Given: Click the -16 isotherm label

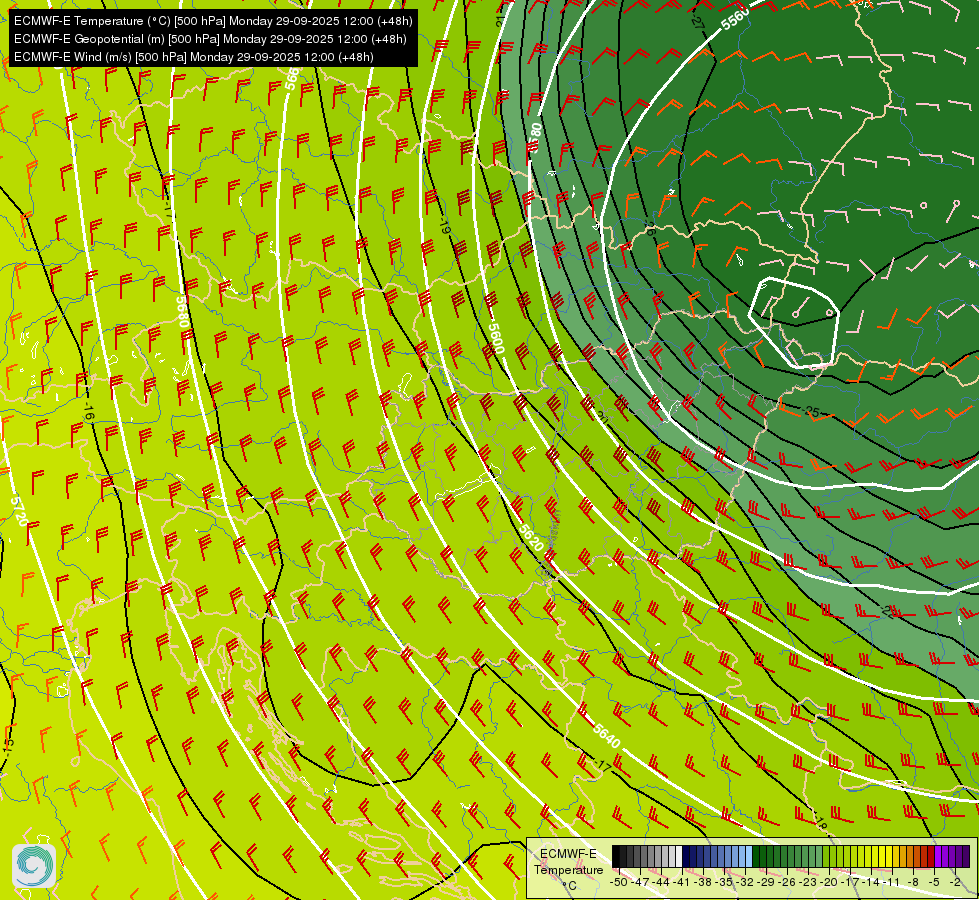Looking at the screenshot, I should pos(88,412).
